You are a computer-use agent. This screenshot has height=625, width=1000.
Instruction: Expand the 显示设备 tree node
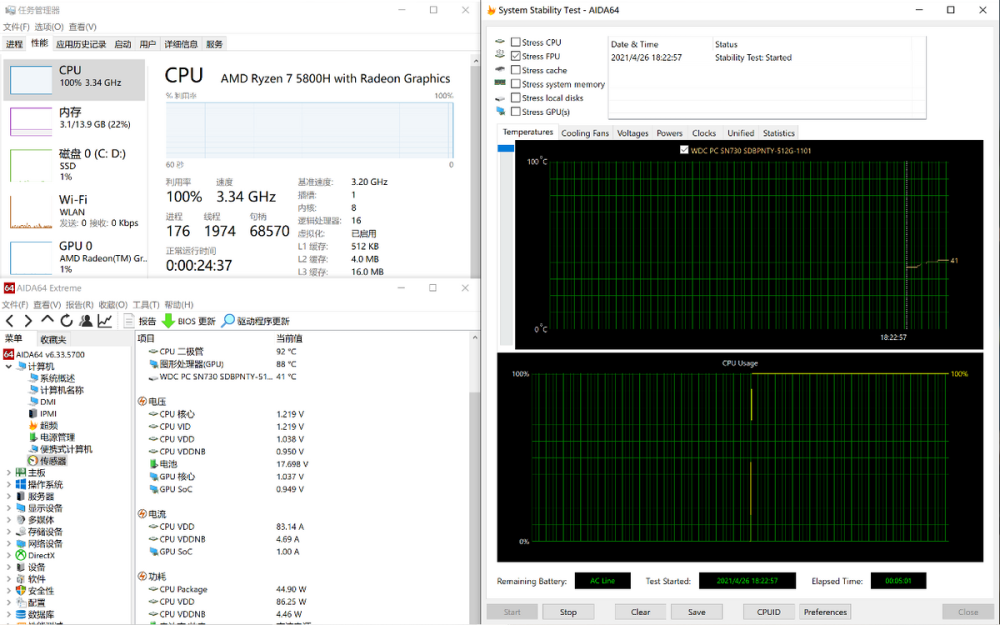pyautogui.click(x=8, y=508)
